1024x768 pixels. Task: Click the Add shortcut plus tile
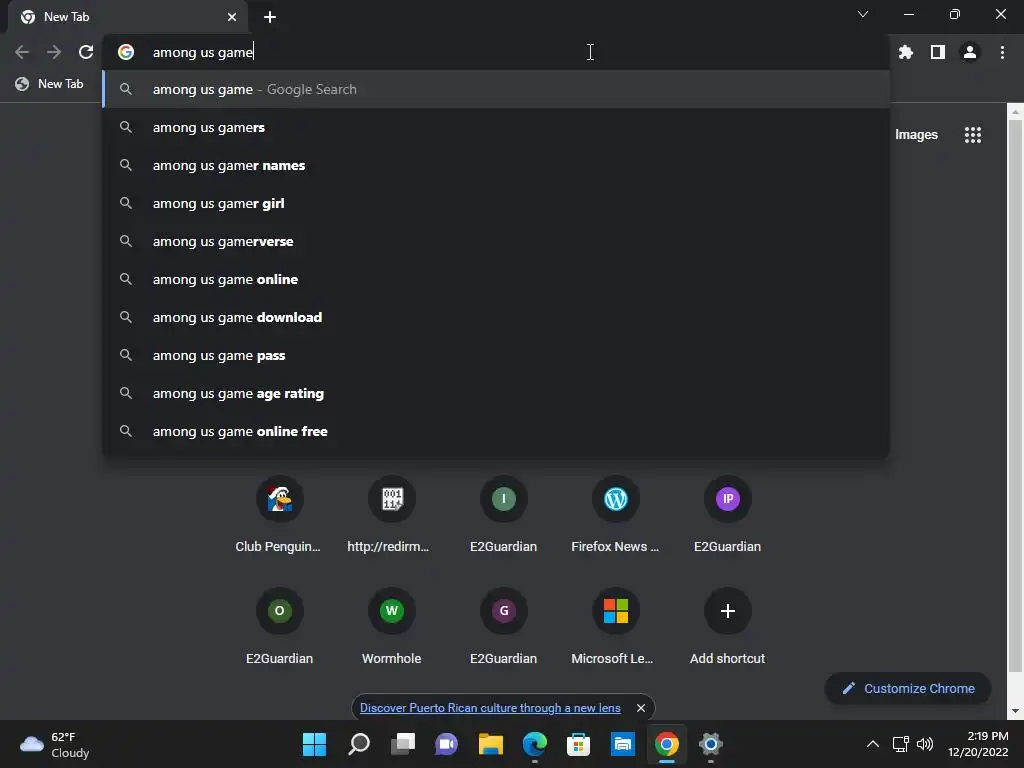pos(728,627)
